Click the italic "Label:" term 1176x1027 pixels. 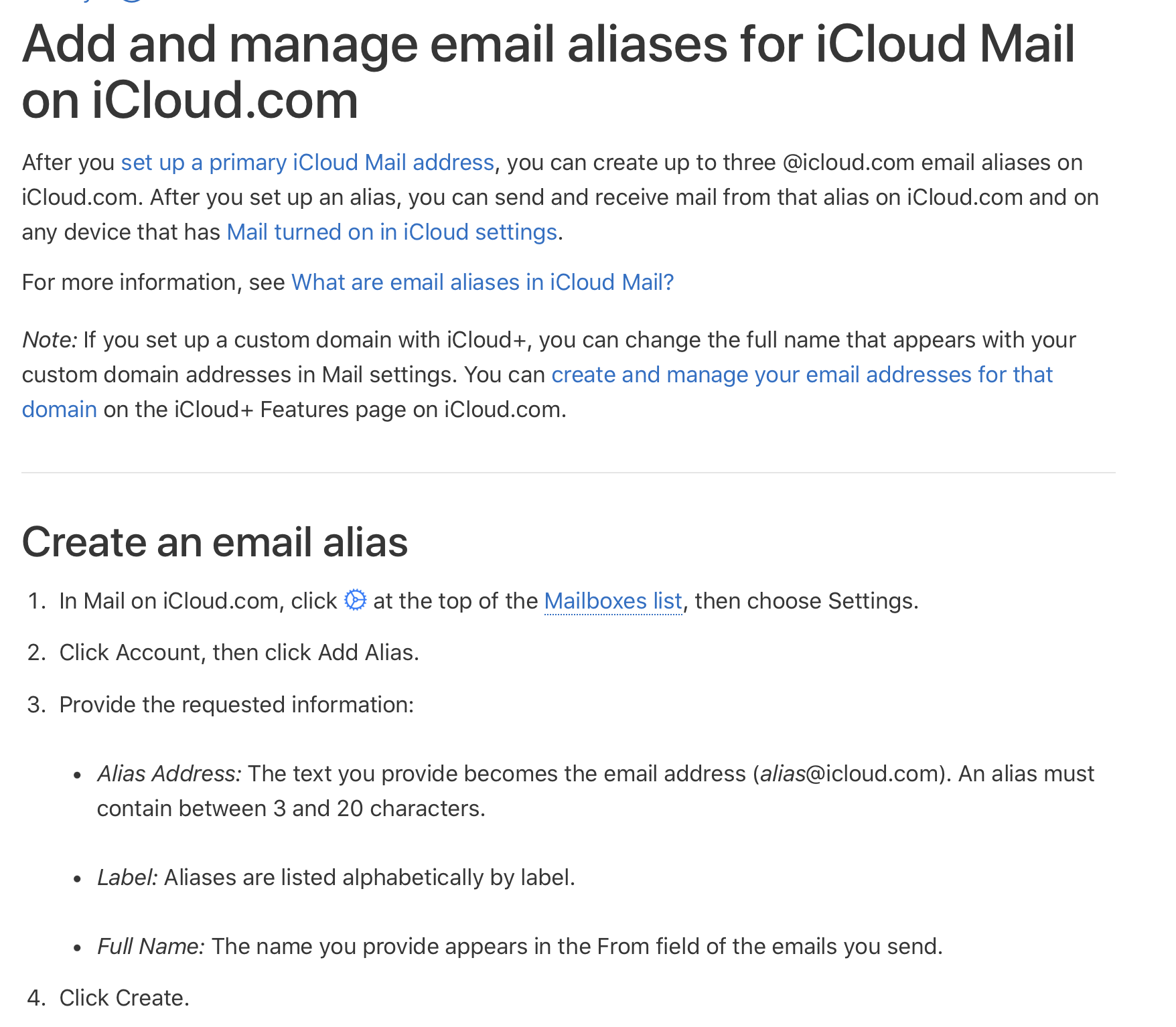[127, 878]
